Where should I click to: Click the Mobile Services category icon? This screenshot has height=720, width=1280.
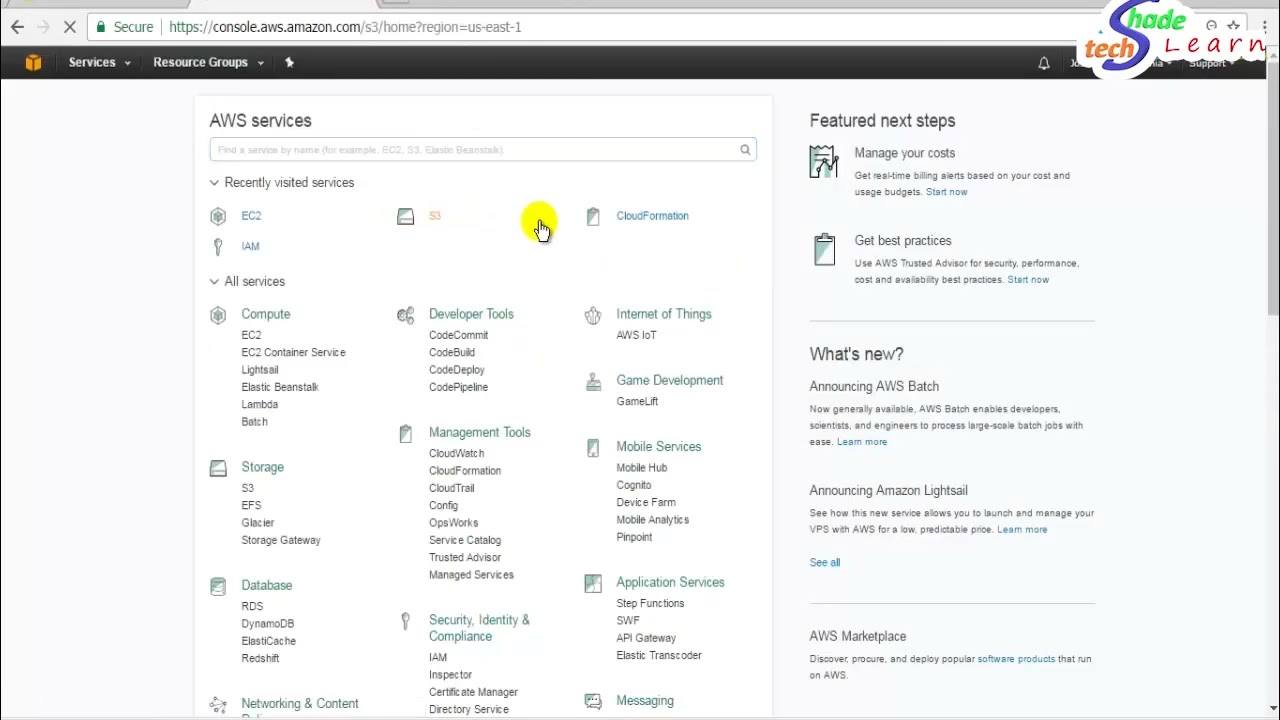pyautogui.click(x=593, y=447)
